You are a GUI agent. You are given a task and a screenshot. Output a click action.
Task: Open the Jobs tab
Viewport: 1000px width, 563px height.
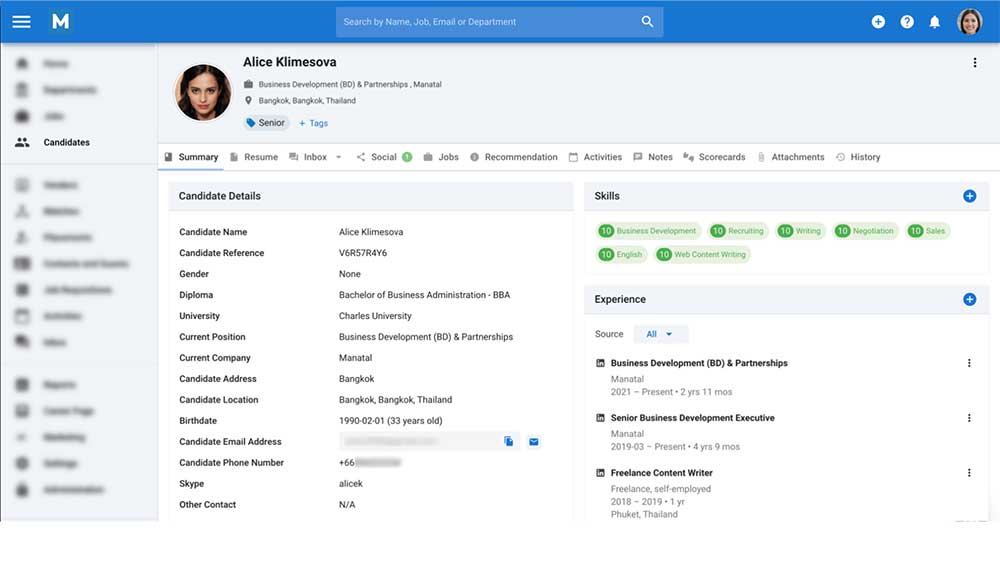point(441,157)
